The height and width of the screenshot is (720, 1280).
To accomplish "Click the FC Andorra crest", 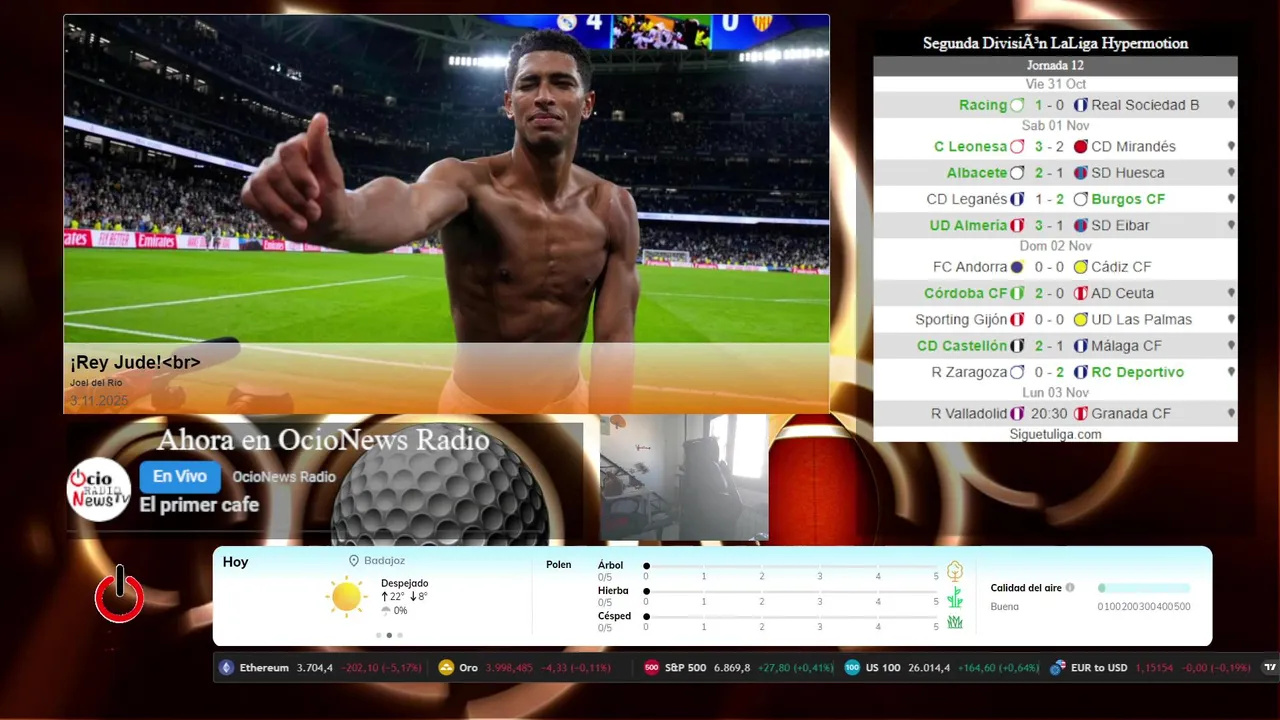I will pyautogui.click(x=1017, y=267).
